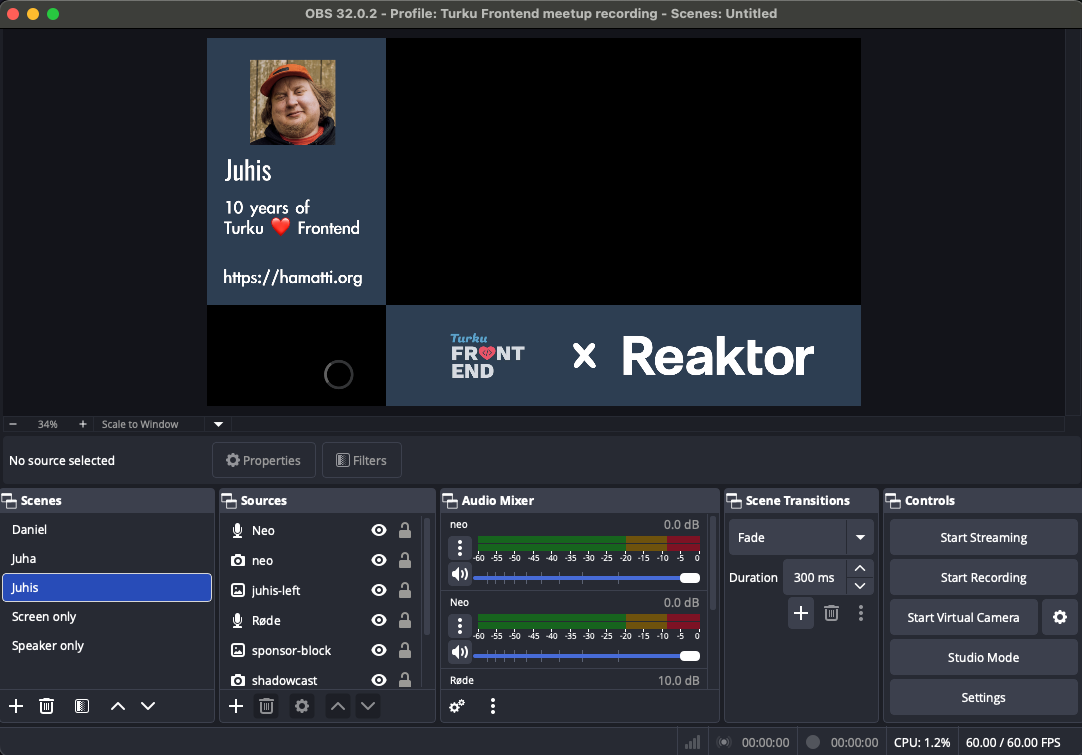Open the neo audio options menu

tap(460, 549)
